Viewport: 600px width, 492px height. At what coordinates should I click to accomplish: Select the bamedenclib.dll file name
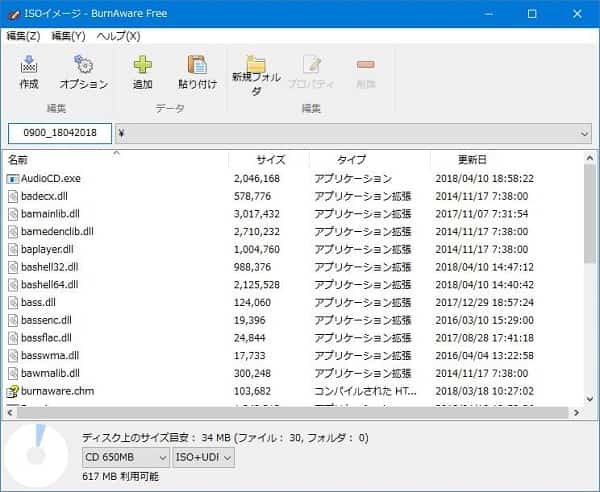pyautogui.click(x=57, y=231)
